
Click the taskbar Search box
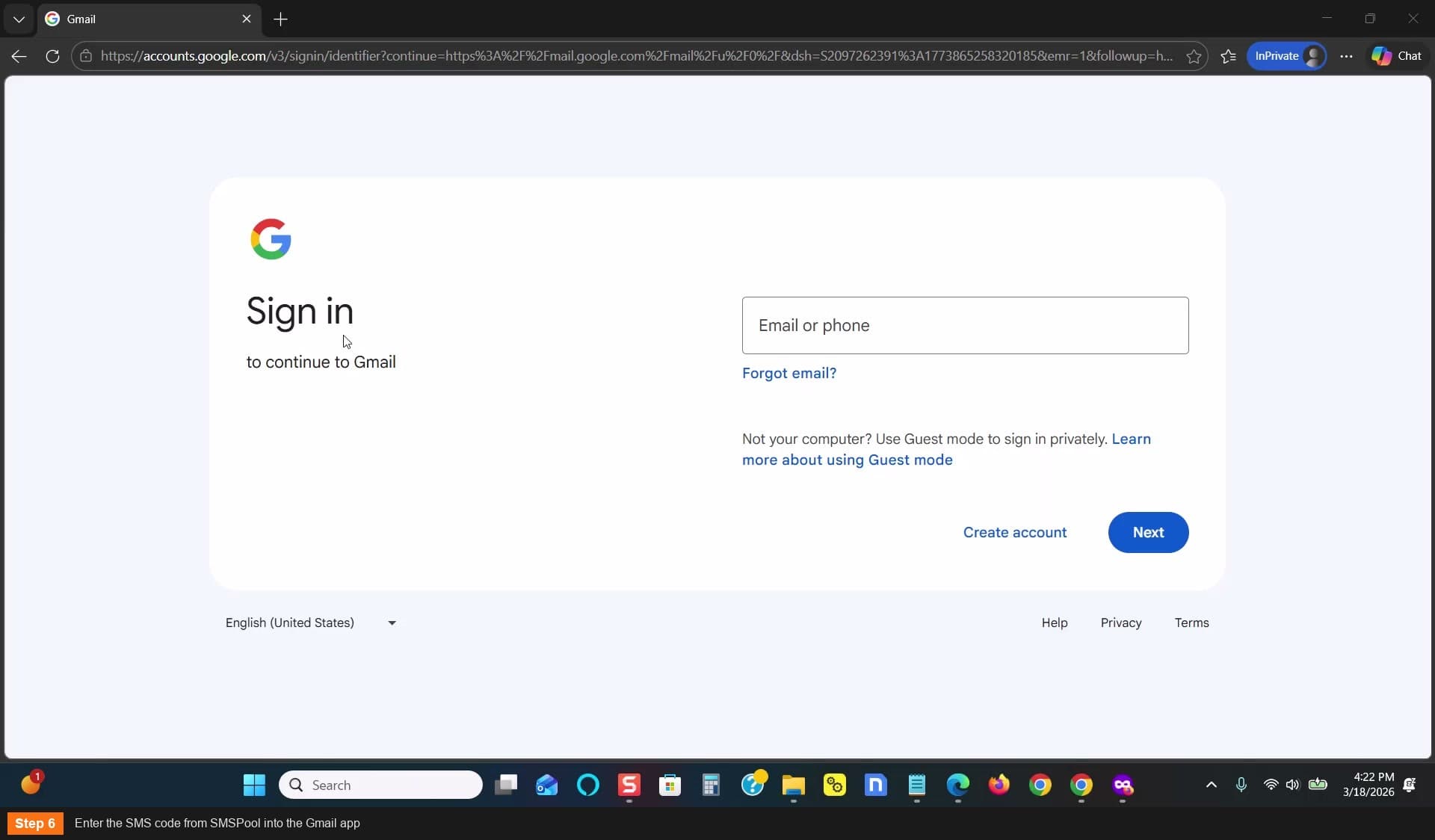380,785
